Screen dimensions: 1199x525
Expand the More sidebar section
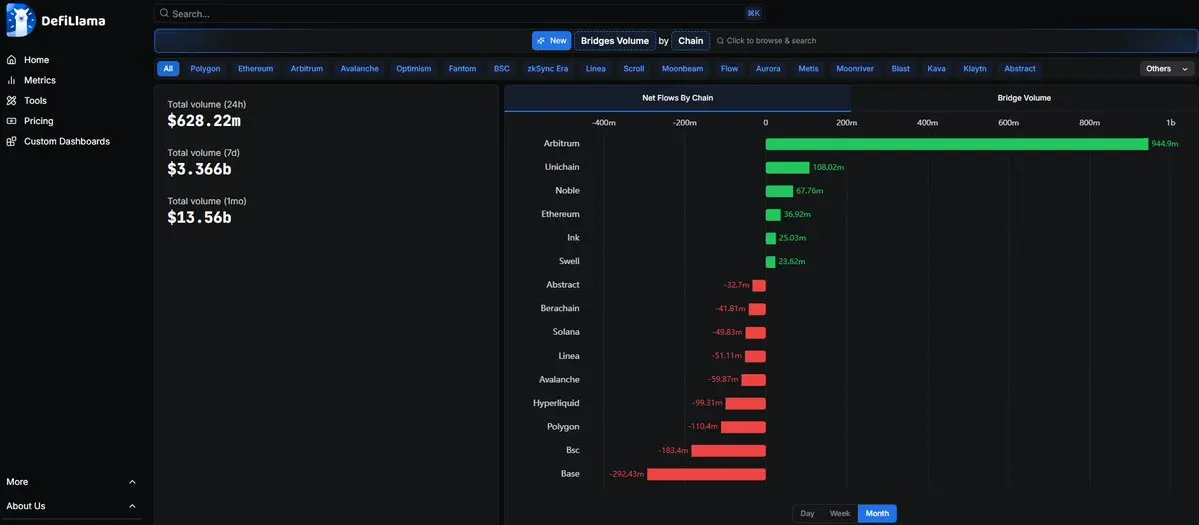click(x=71, y=482)
